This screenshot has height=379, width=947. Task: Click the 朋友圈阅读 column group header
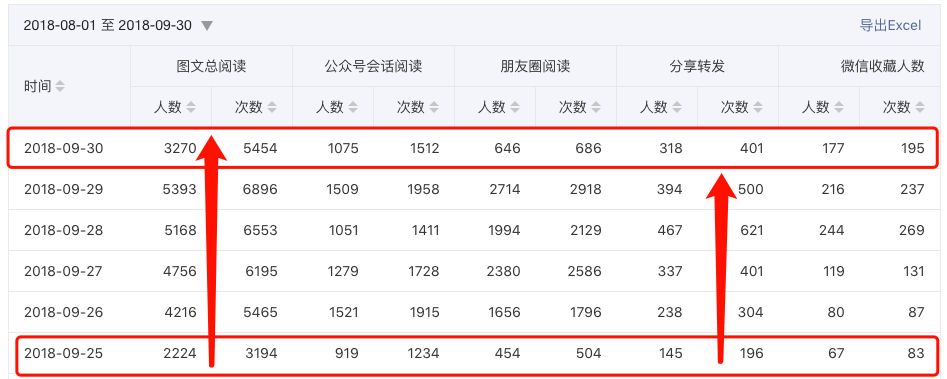point(535,66)
